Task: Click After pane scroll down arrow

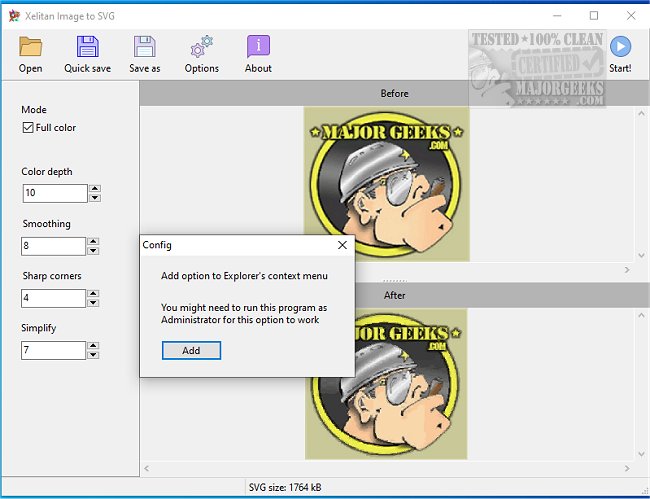Action: [x=641, y=455]
